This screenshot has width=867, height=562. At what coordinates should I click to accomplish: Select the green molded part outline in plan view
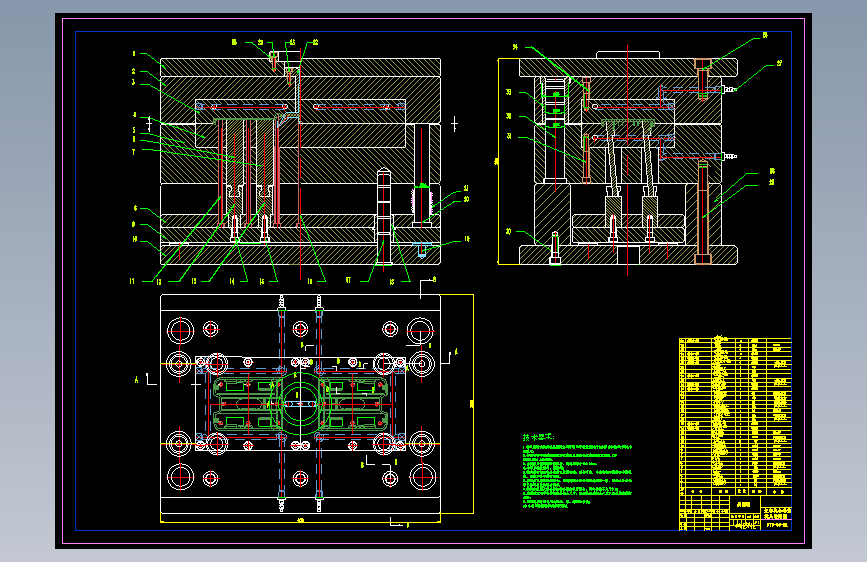pyautogui.click(x=300, y=404)
